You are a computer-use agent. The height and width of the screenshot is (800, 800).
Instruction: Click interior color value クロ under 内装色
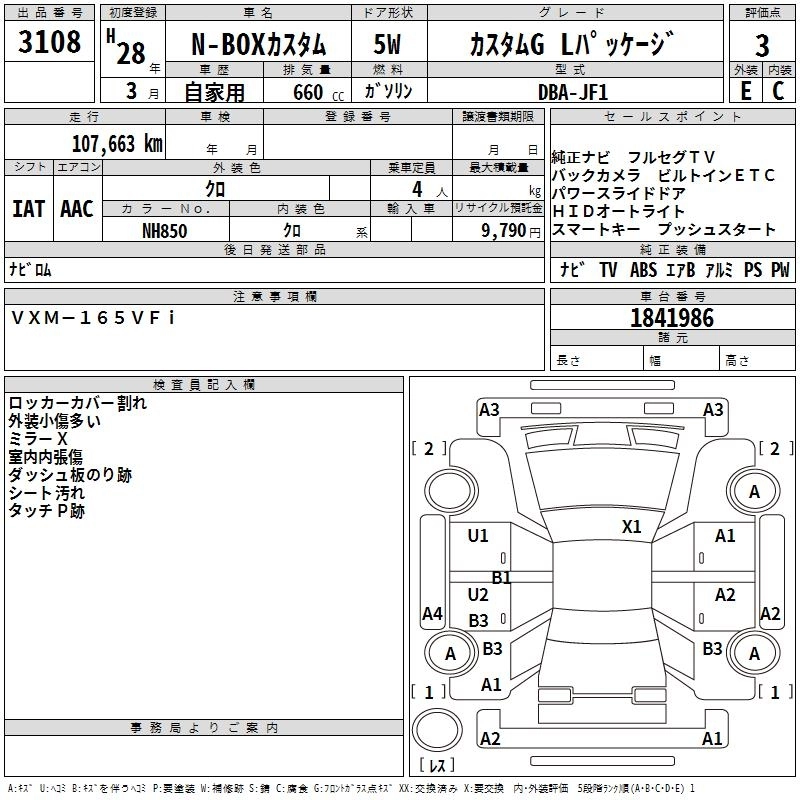[292, 230]
